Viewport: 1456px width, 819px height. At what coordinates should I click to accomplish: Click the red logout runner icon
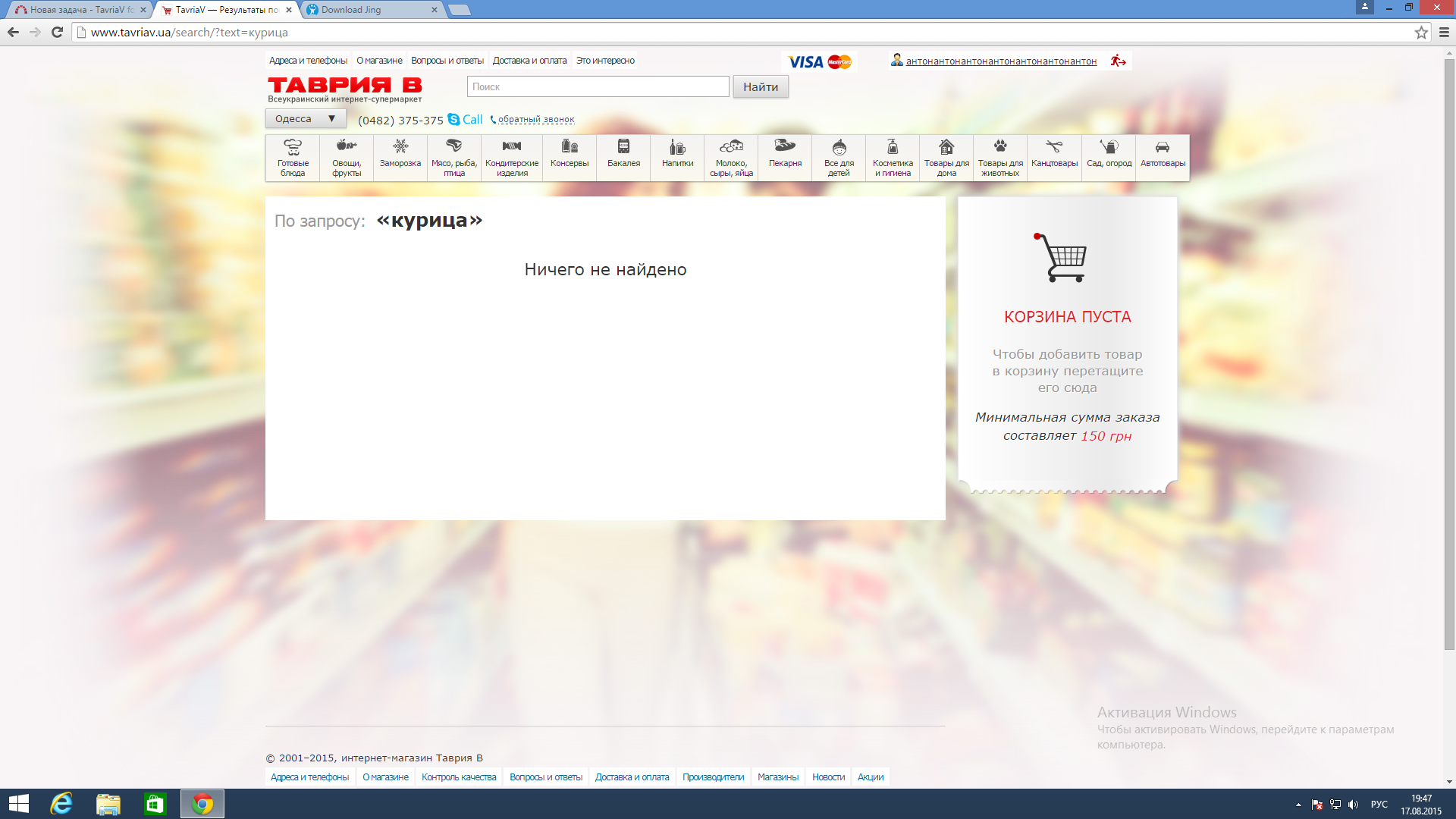1118,61
